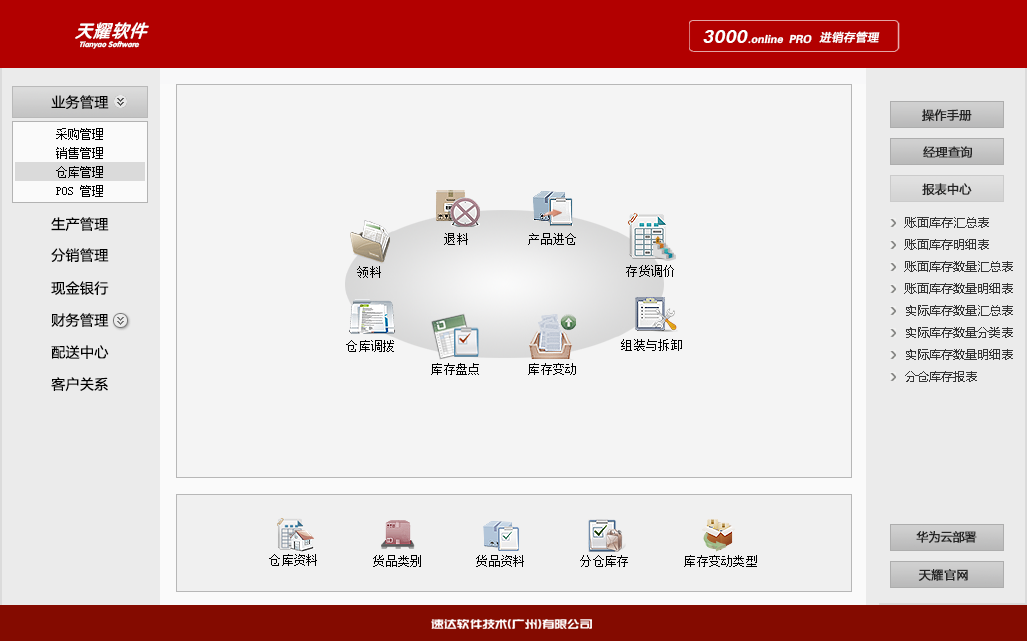
Task: Open the 组装与拆卸 assembly icon
Action: 652,315
